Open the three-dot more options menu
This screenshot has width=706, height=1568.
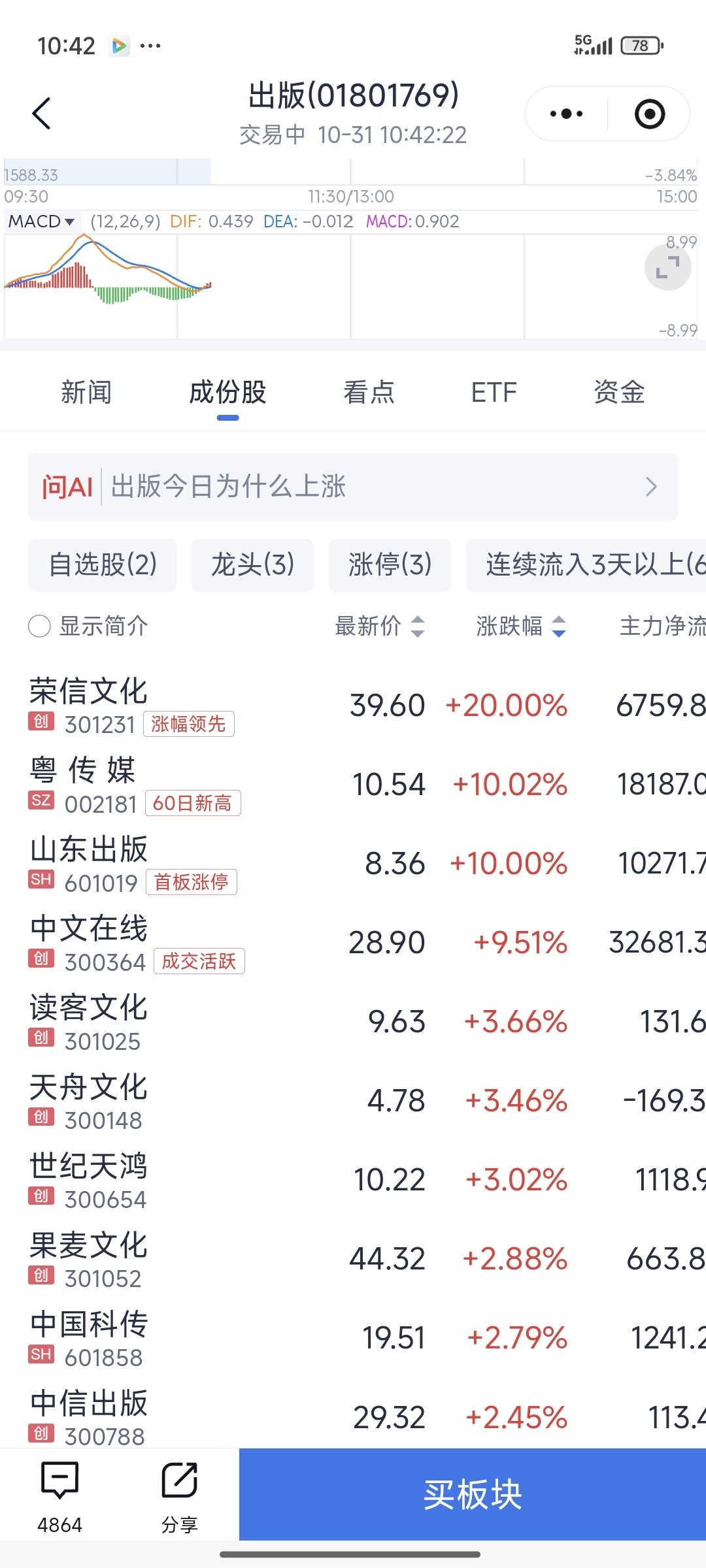point(566,114)
